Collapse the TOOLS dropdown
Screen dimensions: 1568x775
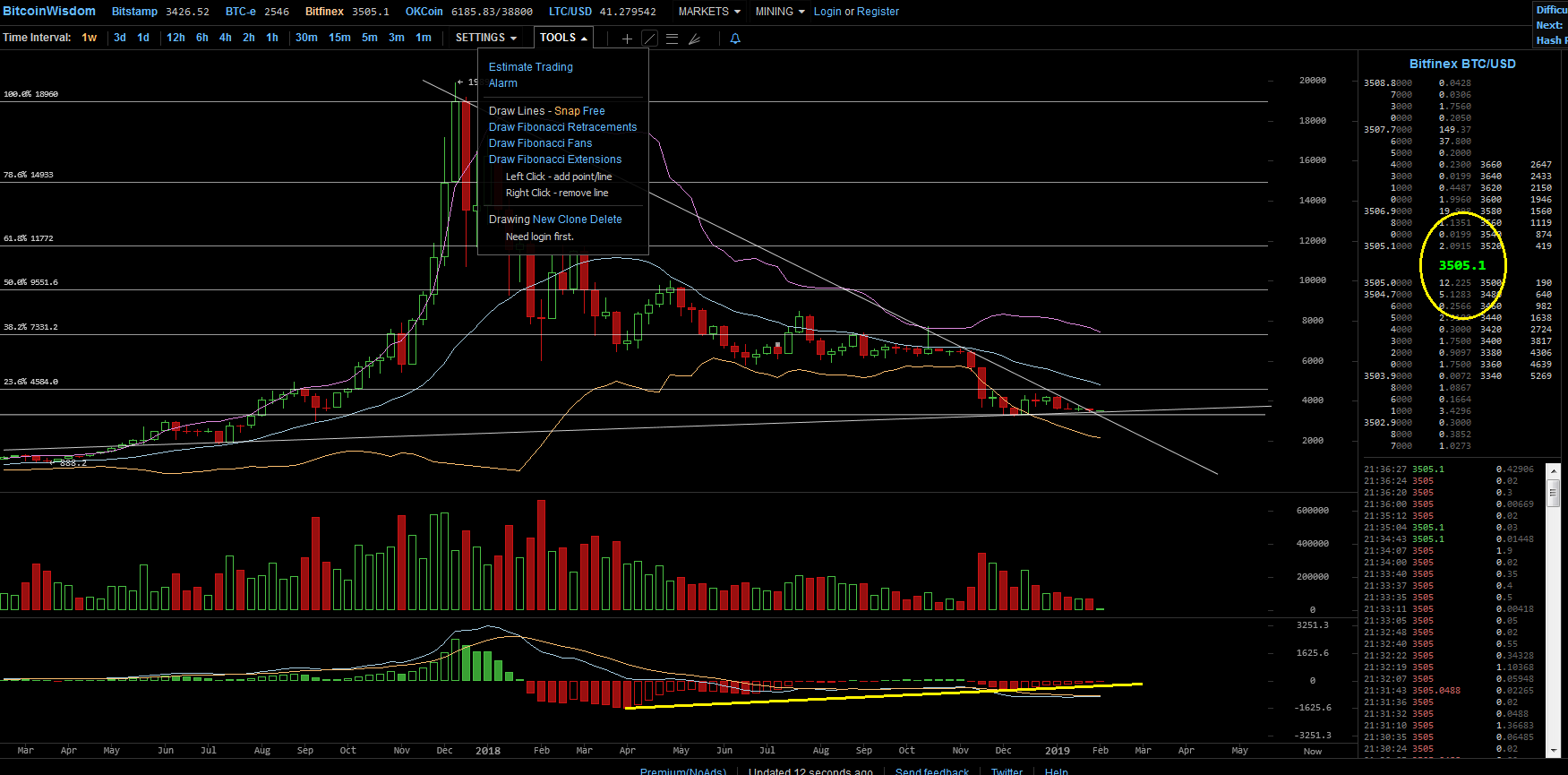tap(563, 38)
